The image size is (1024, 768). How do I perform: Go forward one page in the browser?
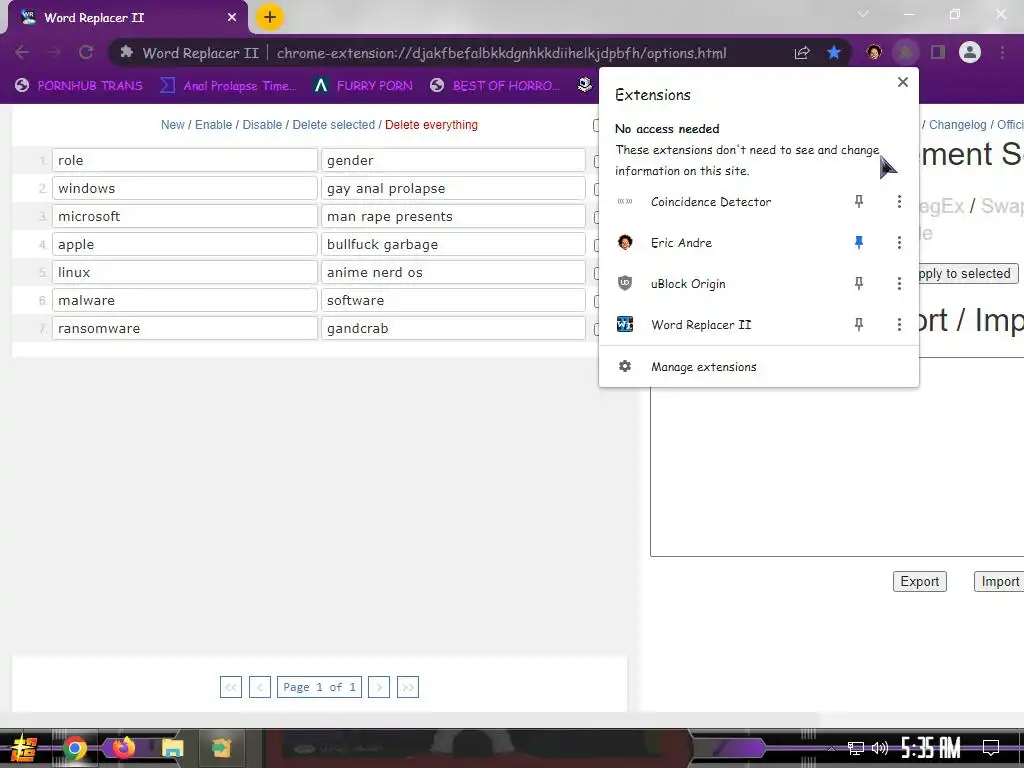coord(54,52)
